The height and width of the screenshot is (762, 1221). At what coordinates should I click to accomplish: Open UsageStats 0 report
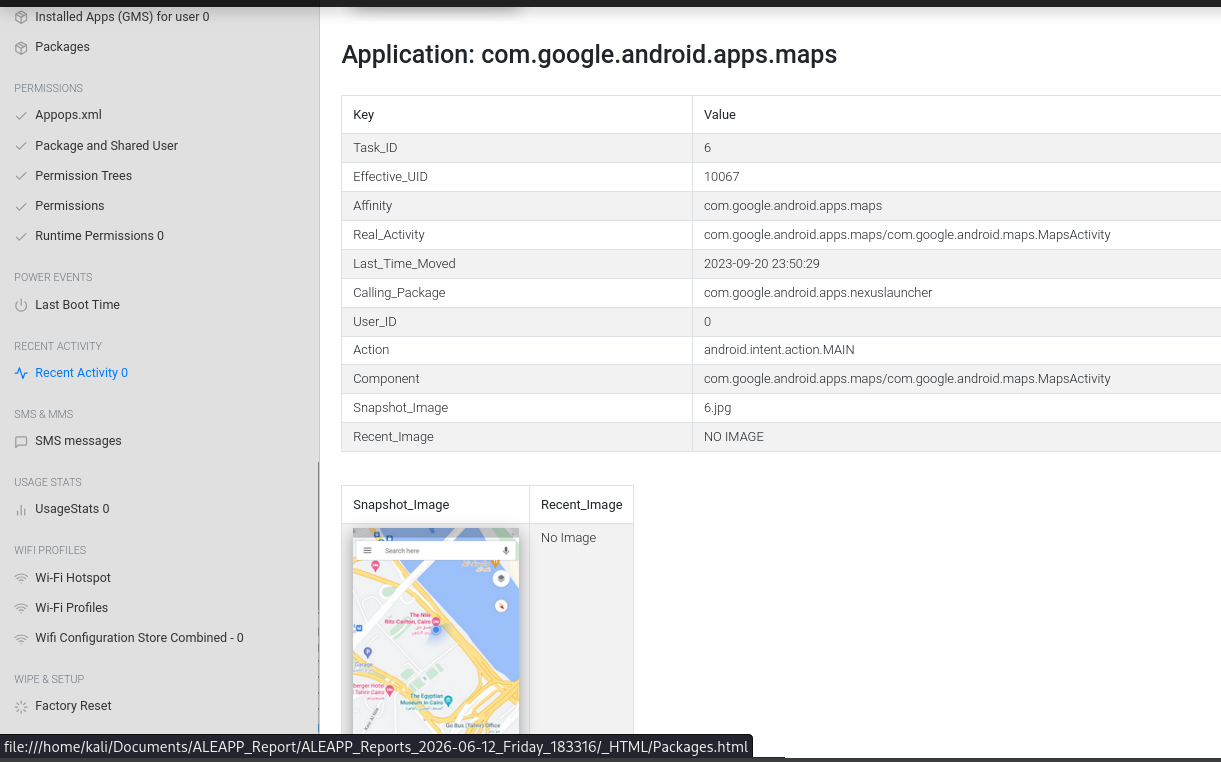coord(72,509)
